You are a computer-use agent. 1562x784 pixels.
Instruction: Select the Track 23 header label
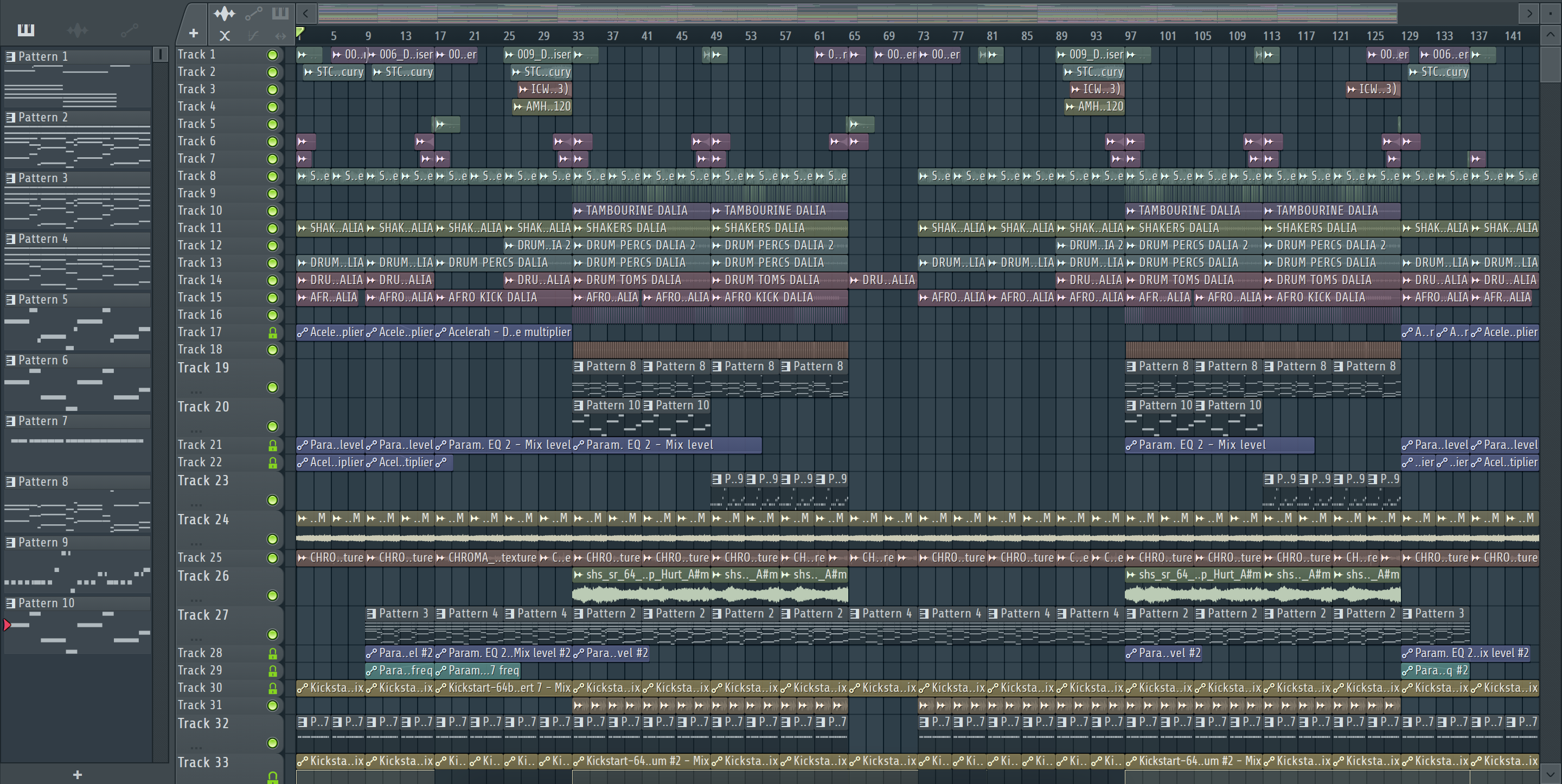coord(203,481)
